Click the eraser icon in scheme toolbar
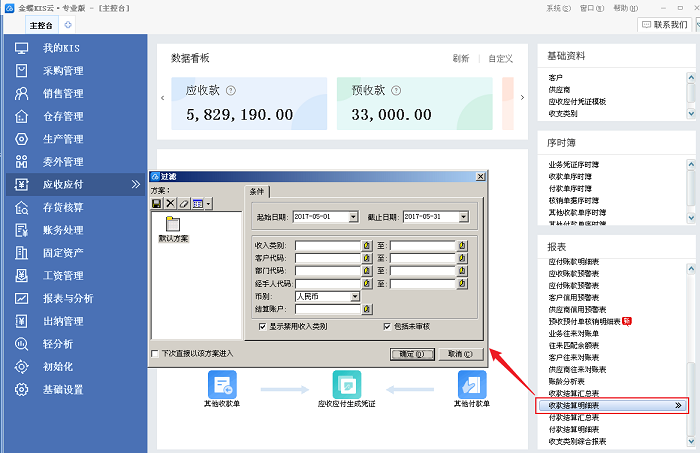 (183, 203)
